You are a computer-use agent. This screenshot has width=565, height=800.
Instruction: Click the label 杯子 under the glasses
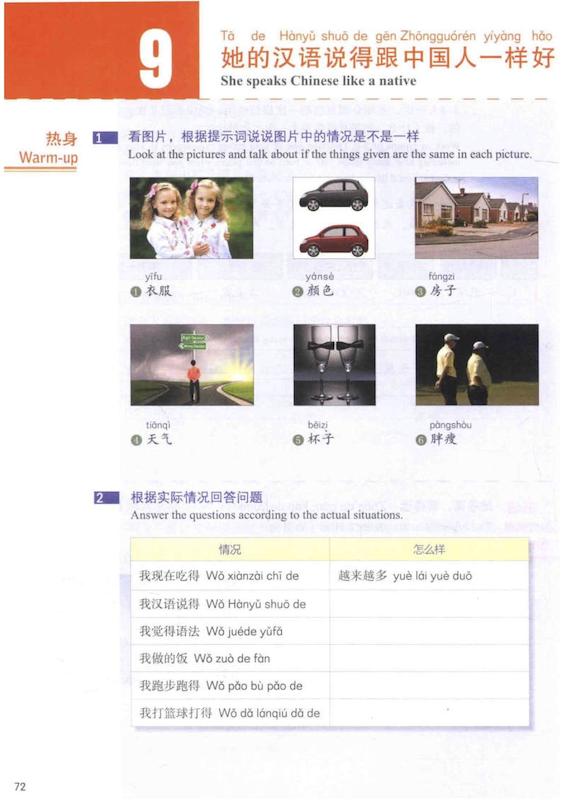[321, 439]
